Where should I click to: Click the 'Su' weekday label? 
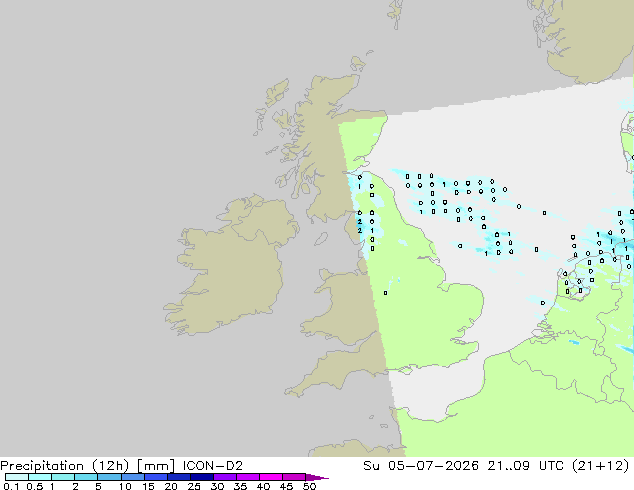[x=372, y=466]
